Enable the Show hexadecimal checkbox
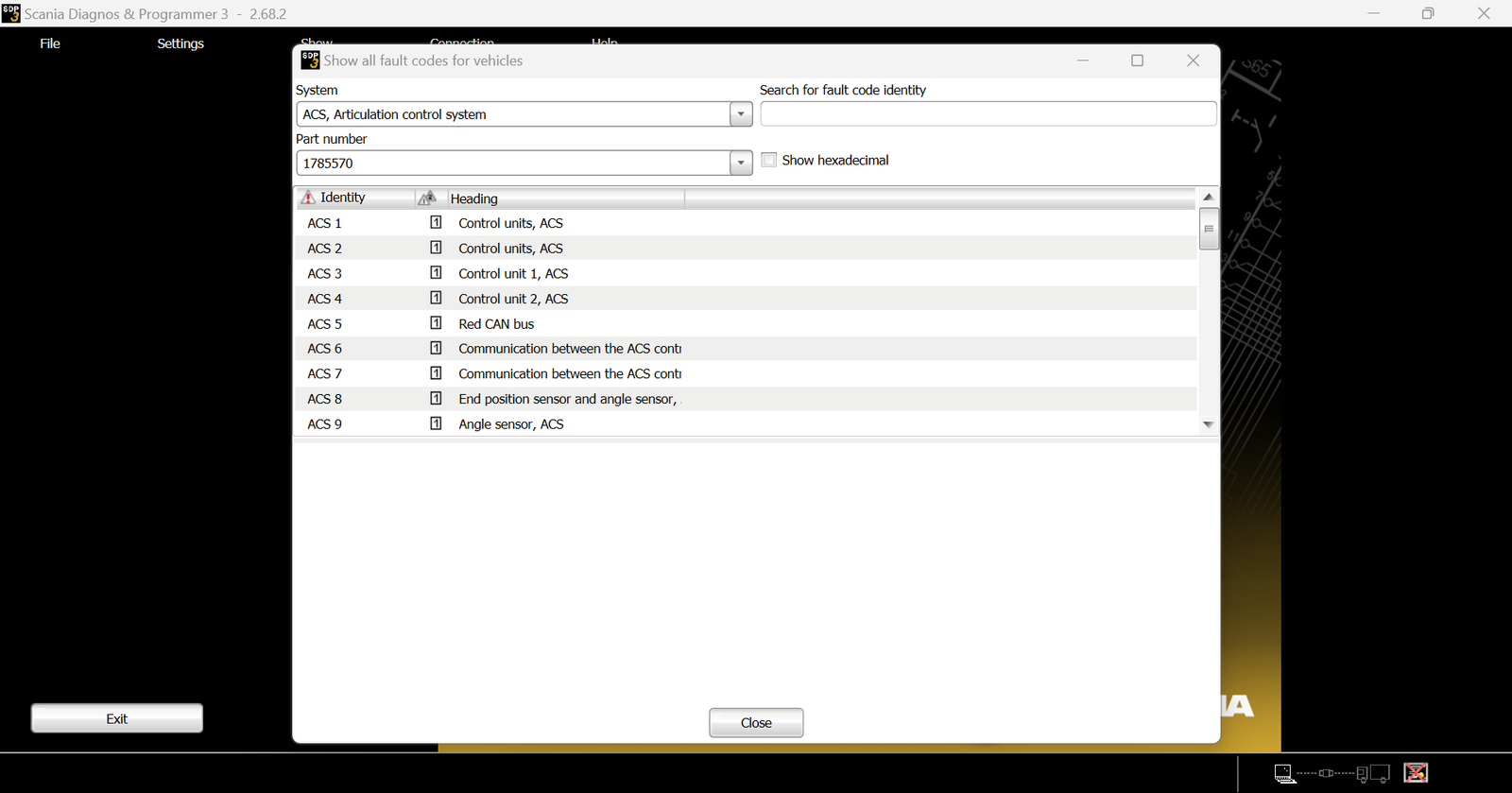Viewport: 1512px width, 793px height. pyautogui.click(x=769, y=160)
